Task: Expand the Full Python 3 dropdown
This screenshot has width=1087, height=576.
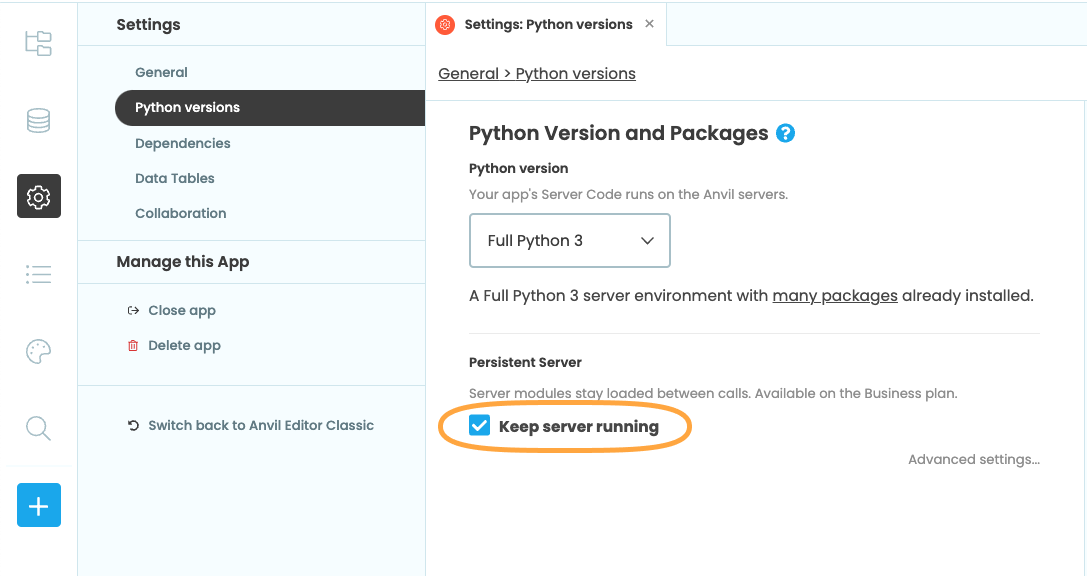Action: [x=569, y=241]
